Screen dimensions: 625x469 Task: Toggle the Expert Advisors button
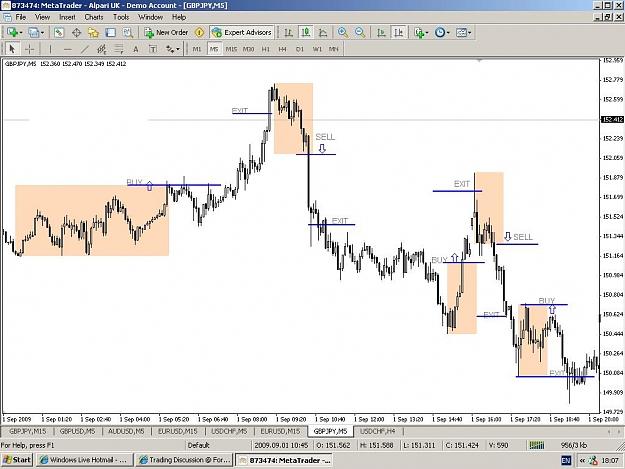[x=242, y=32]
